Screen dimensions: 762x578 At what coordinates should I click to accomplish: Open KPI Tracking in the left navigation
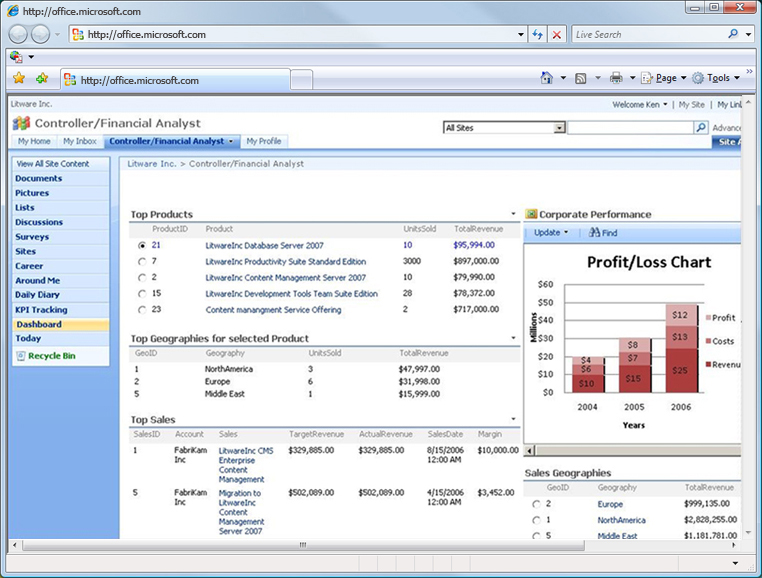tap(41, 310)
